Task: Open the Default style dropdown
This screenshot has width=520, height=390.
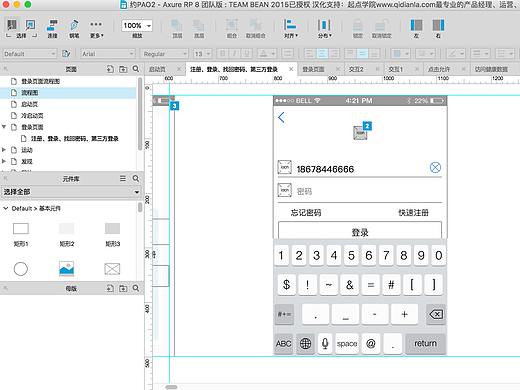Action: click(29, 54)
